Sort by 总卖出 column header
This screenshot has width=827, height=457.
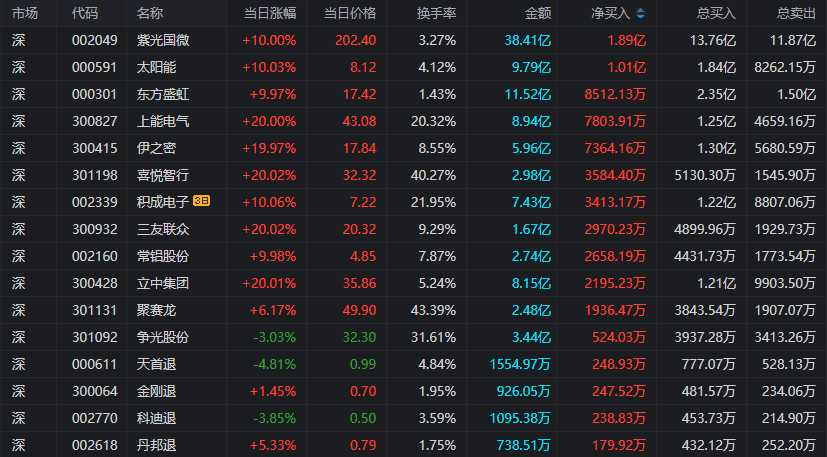click(796, 13)
